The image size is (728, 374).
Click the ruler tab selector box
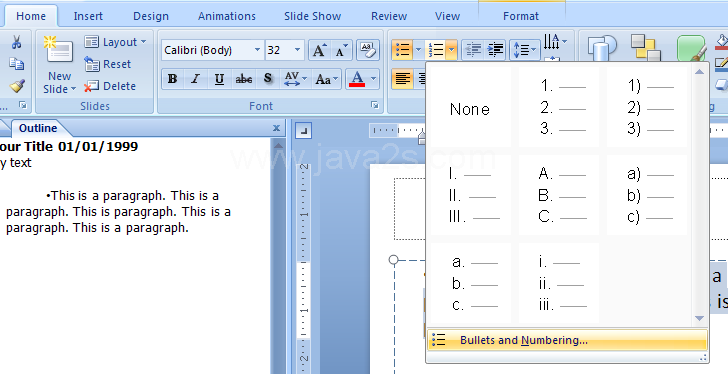pyautogui.click(x=304, y=131)
